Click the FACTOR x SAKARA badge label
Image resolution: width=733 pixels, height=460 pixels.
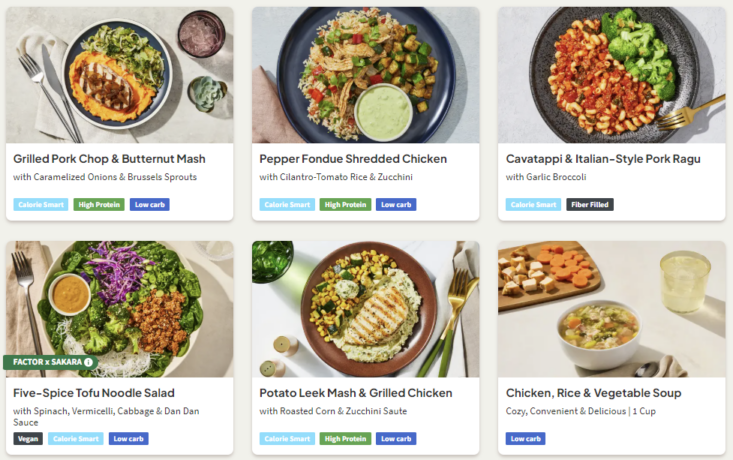[46, 362]
